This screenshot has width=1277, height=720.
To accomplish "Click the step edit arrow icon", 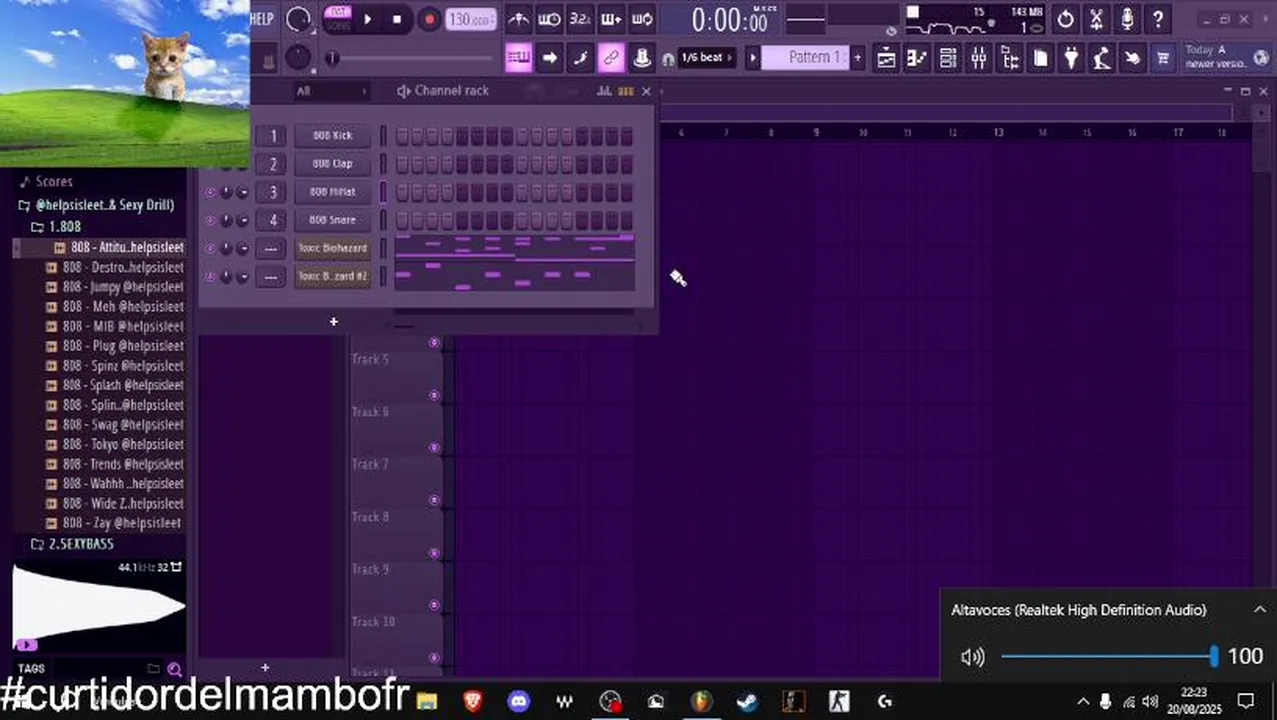I will click(x=549, y=58).
